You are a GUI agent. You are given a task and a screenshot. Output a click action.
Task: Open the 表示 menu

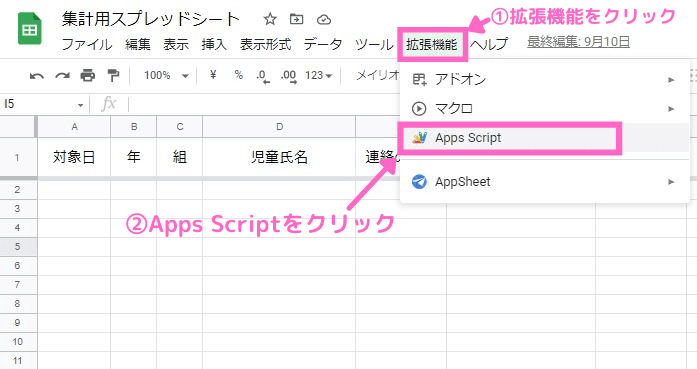176,44
